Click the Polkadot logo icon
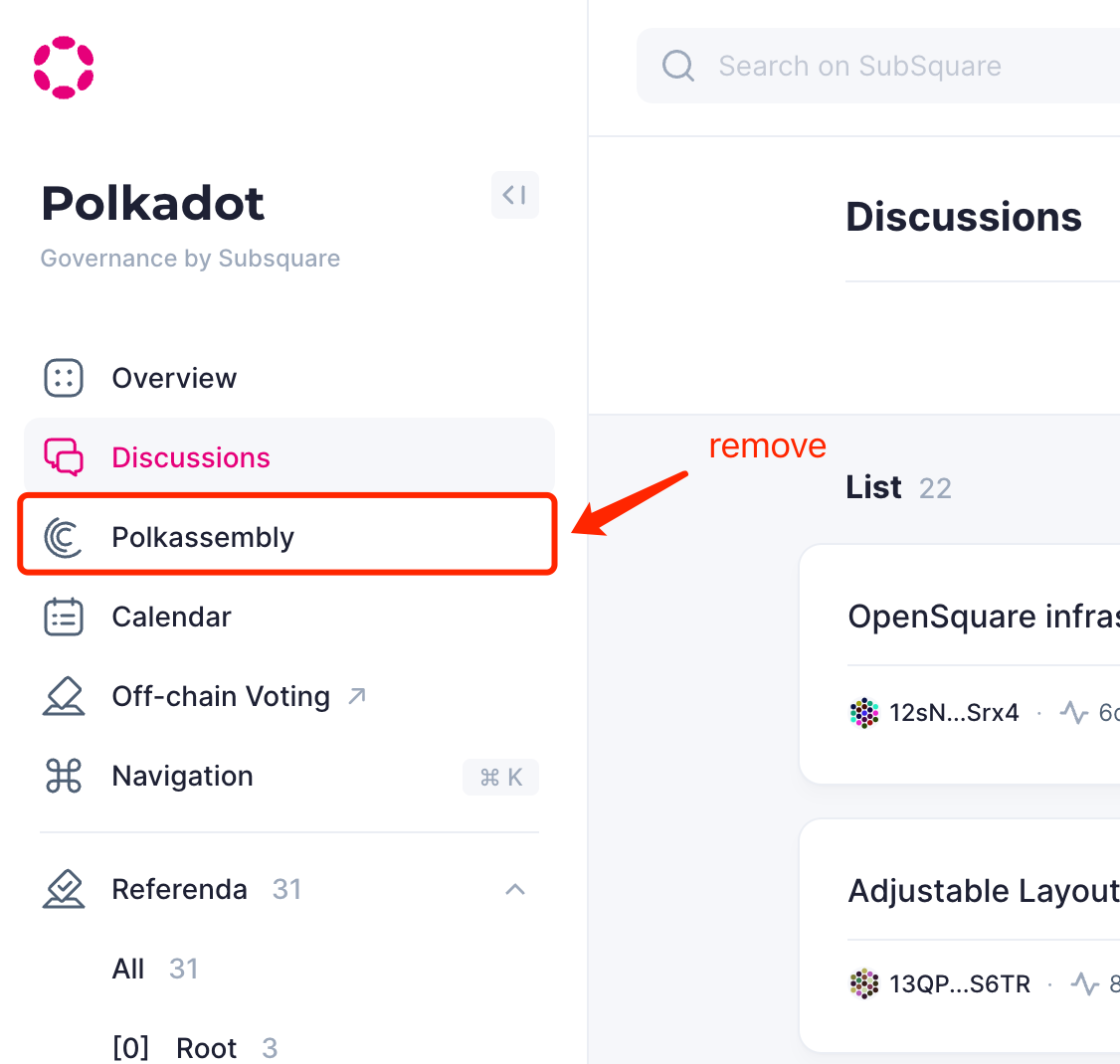The width and height of the screenshot is (1120, 1064). click(64, 67)
